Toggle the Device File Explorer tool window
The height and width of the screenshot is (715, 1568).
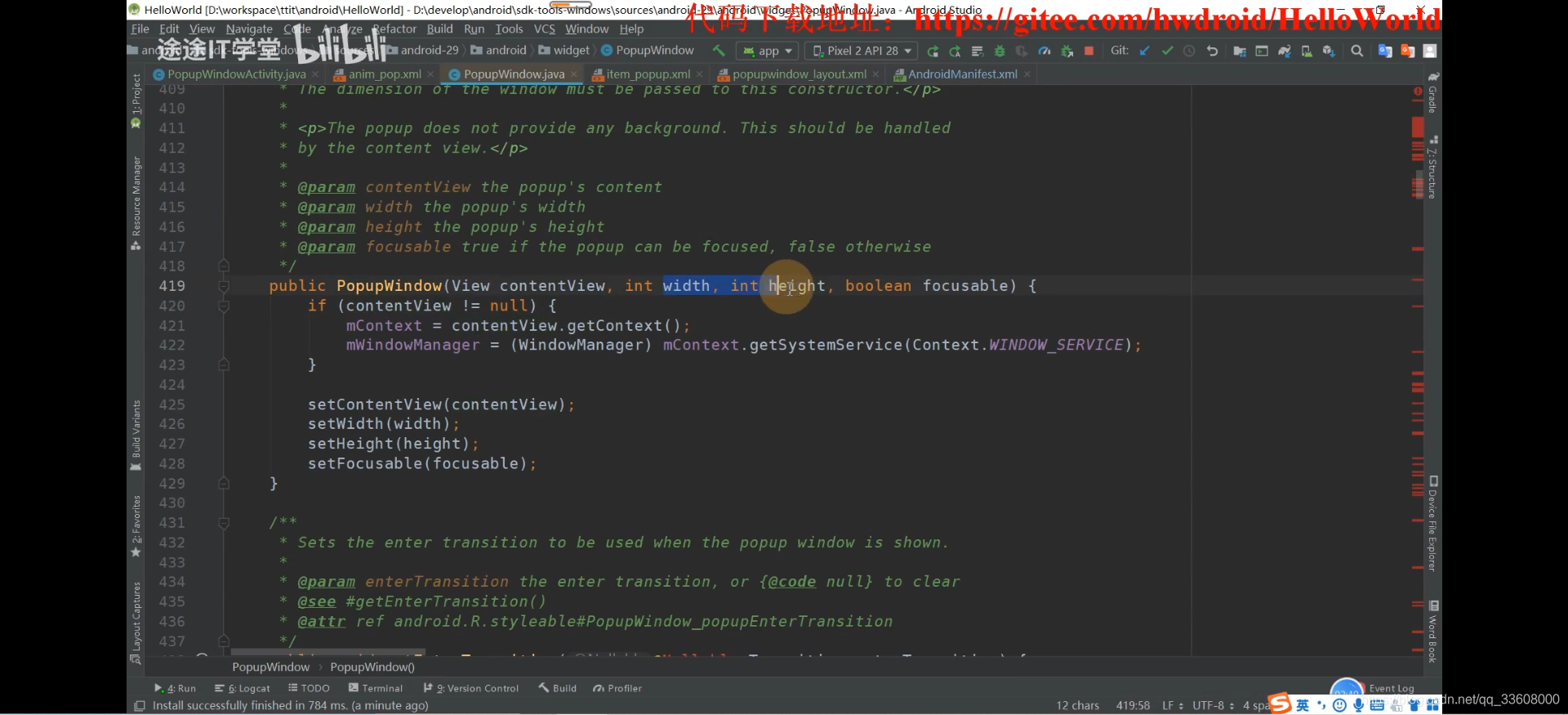click(x=1432, y=524)
